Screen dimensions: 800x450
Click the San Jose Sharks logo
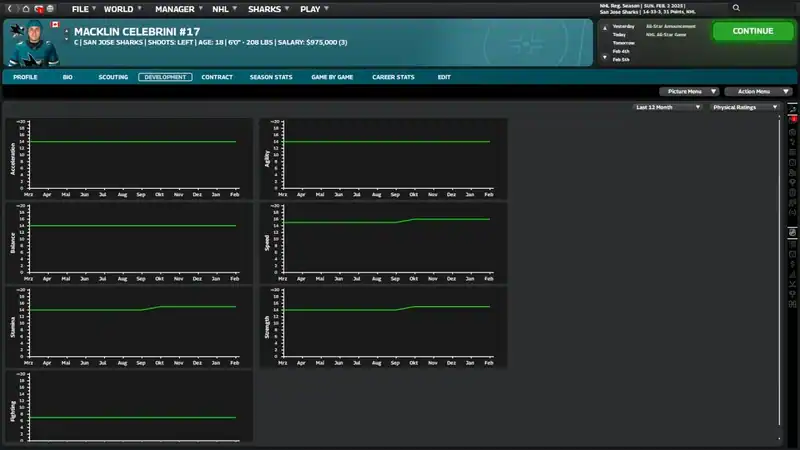(17, 31)
